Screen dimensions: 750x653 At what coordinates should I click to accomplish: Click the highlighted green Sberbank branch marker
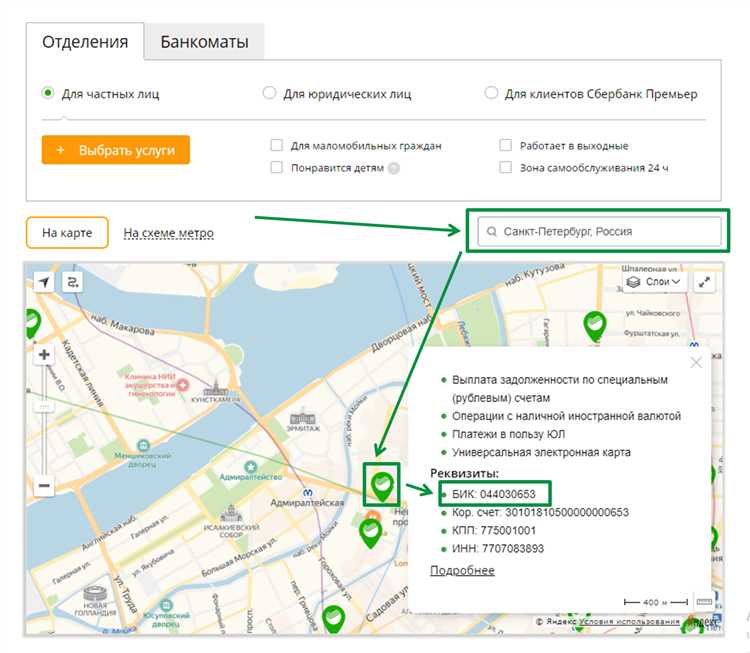tap(381, 485)
